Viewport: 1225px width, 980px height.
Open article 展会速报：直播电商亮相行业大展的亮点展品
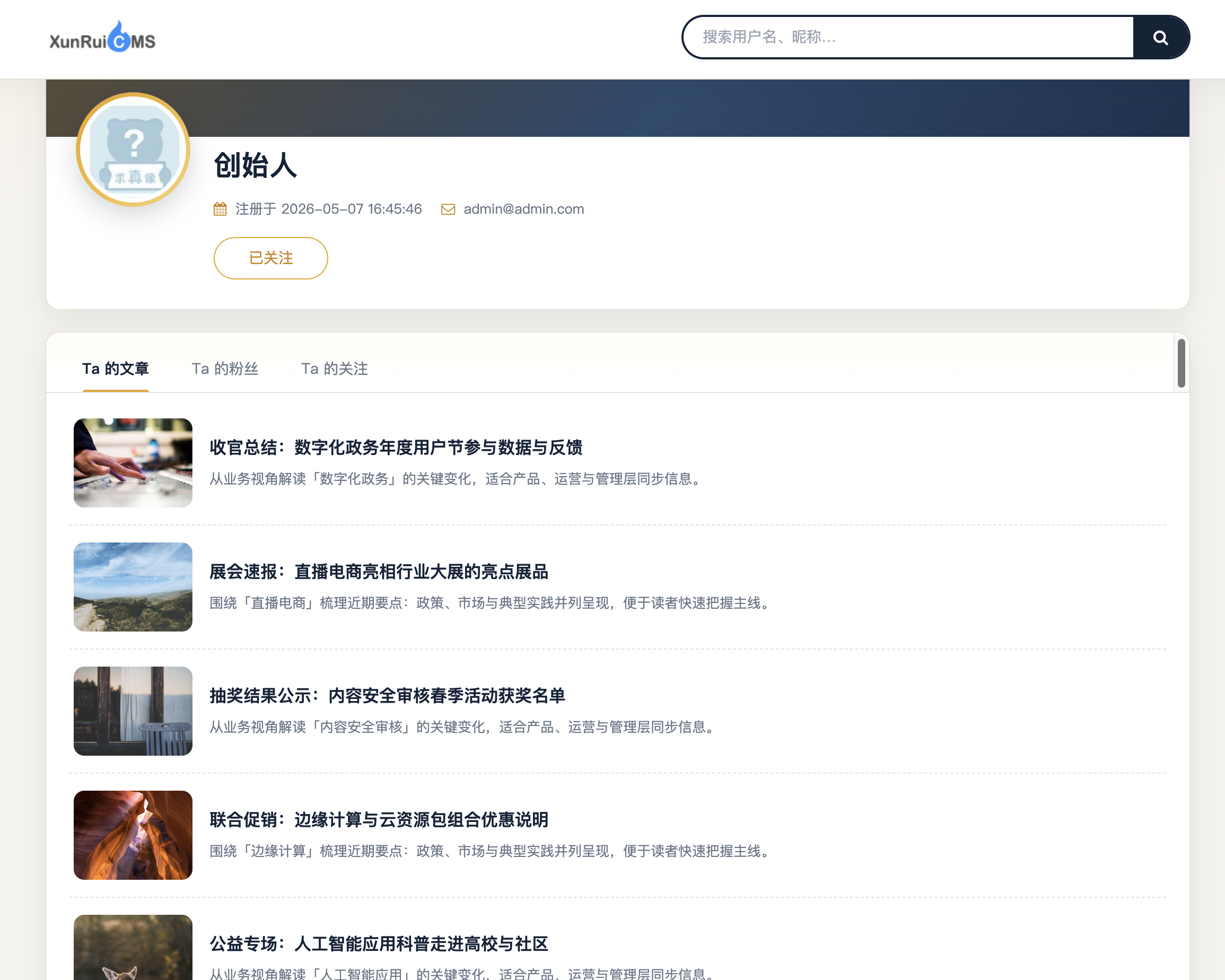point(379,572)
